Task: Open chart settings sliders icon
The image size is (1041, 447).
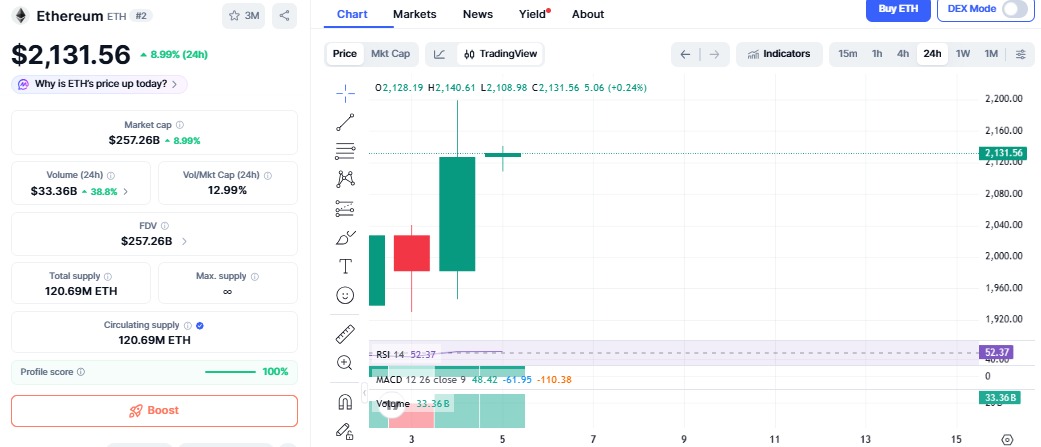Action: pyautogui.click(x=1020, y=54)
